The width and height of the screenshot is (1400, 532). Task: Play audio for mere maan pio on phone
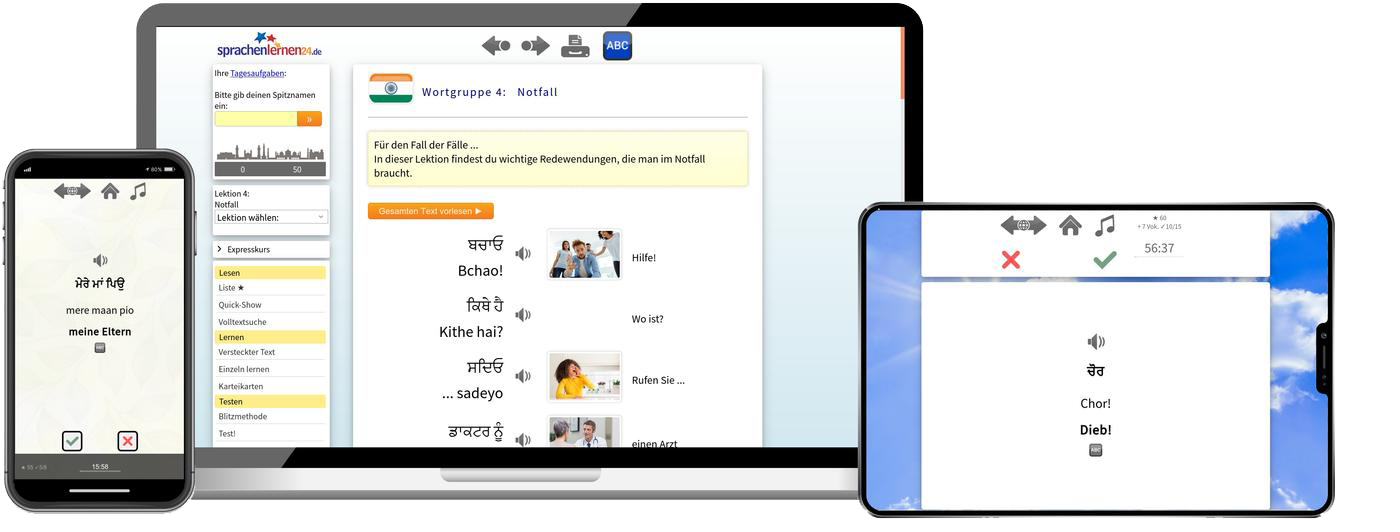point(100,261)
